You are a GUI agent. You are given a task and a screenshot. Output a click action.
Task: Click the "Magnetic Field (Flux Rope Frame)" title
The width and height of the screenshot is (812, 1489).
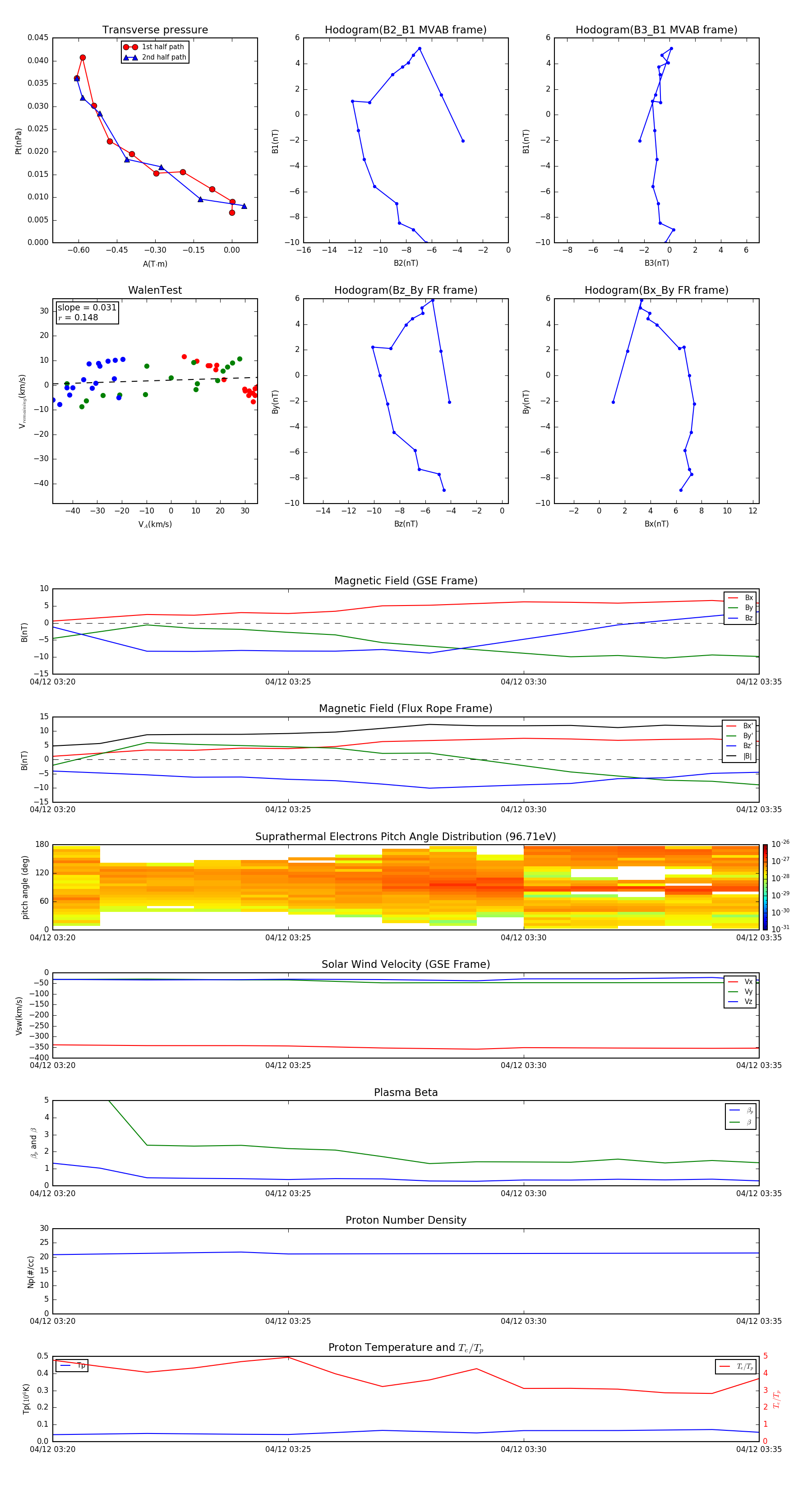(x=406, y=709)
